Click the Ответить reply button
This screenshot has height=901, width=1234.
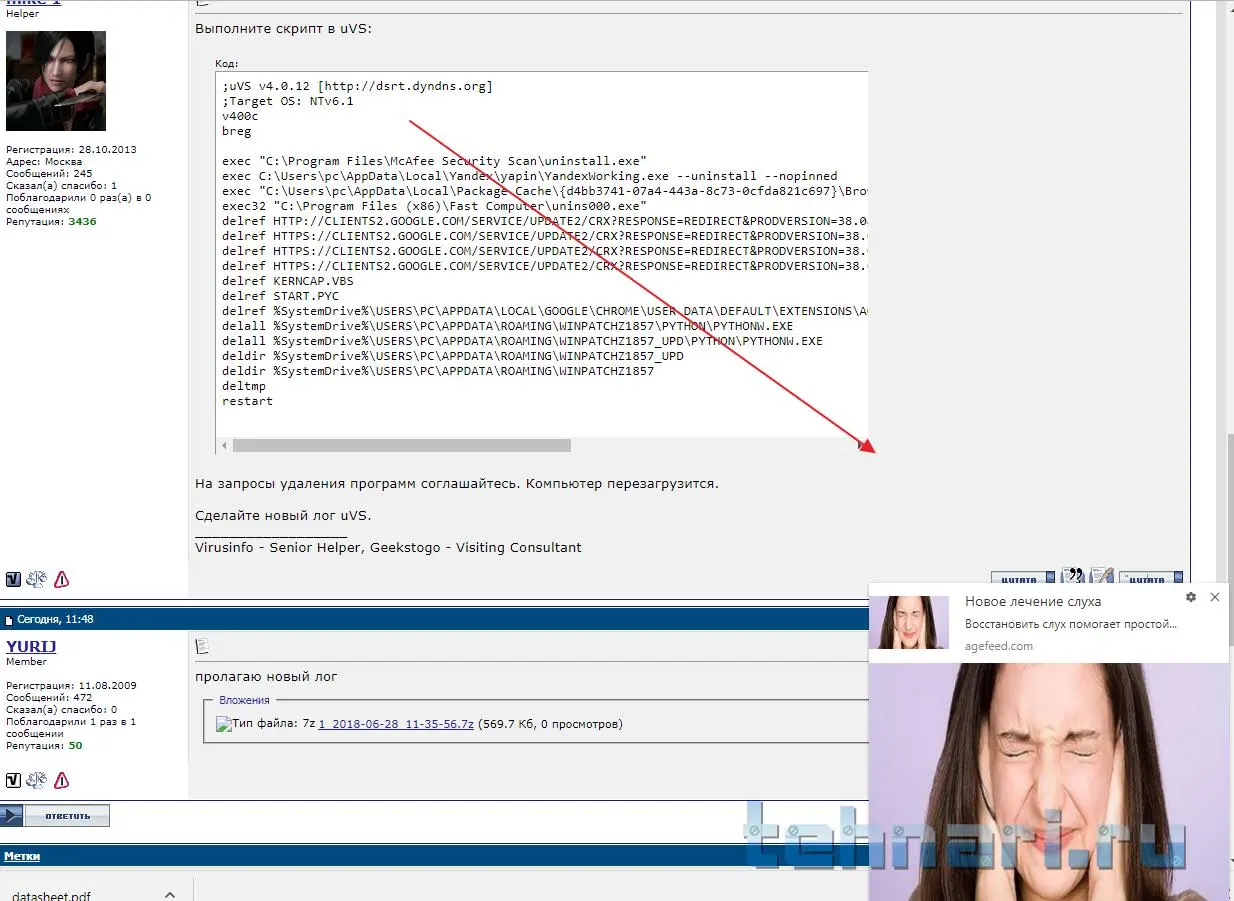pos(67,816)
